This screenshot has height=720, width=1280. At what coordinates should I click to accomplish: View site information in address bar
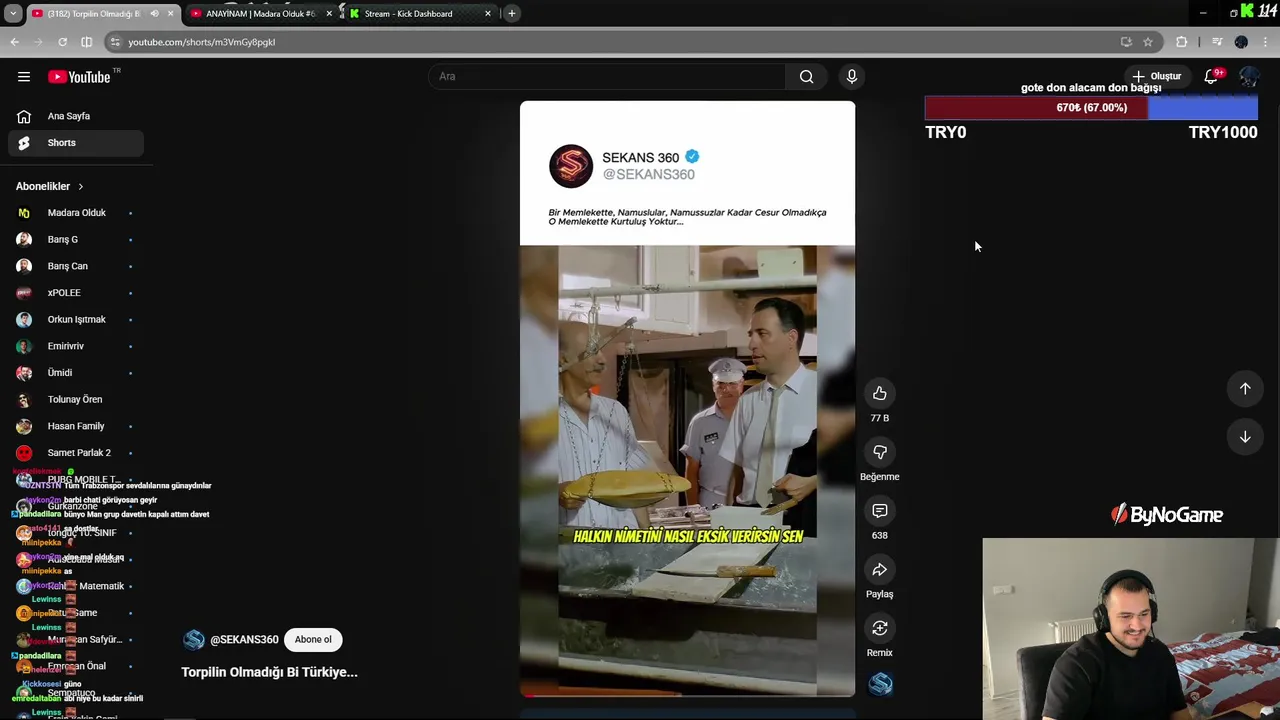click(x=116, y=42)
